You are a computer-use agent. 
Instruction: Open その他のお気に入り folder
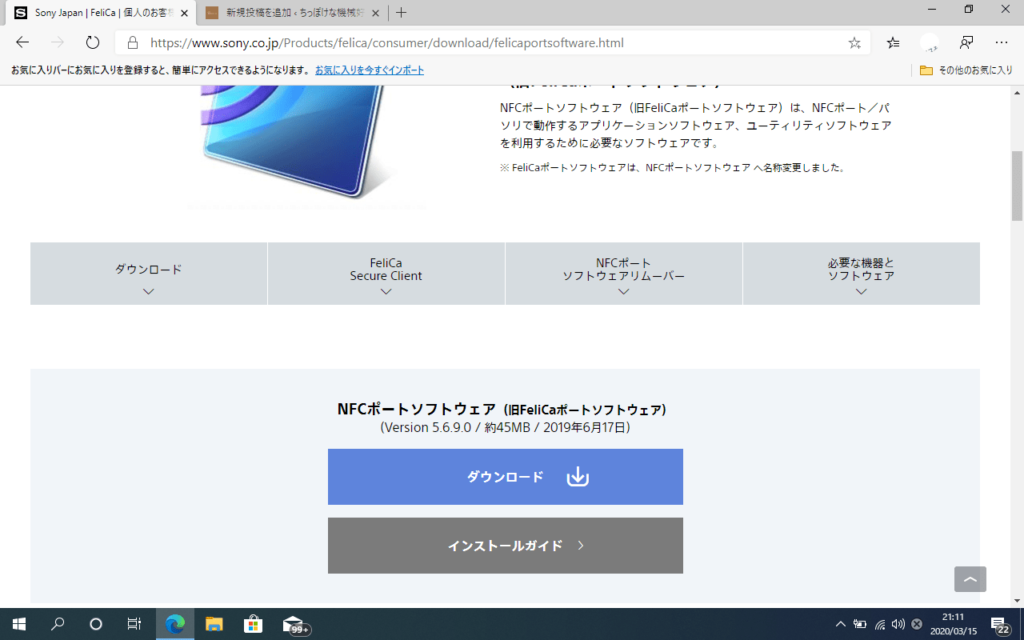(x=966, y=70)
